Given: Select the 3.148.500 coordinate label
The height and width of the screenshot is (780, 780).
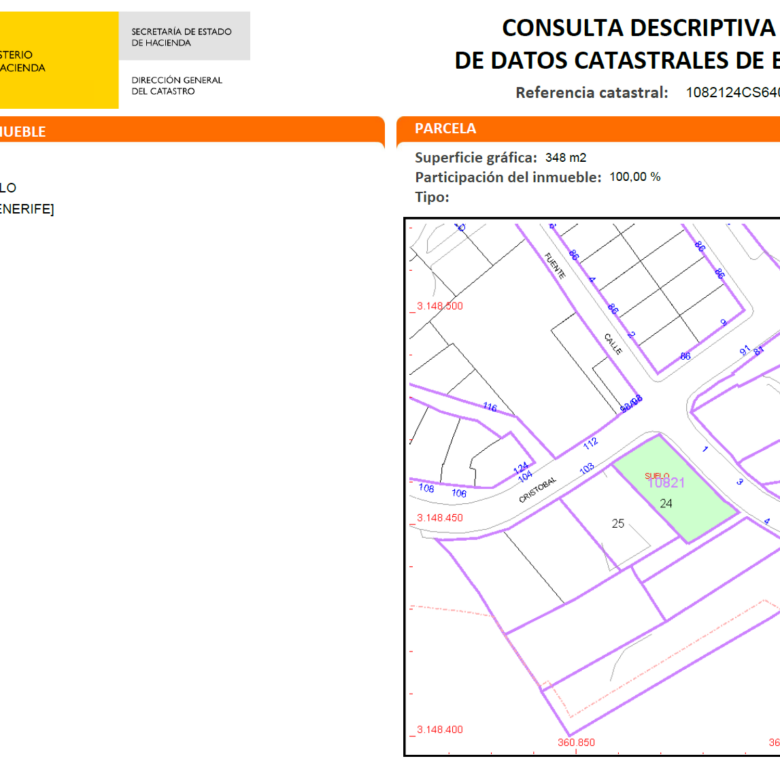Looking at the screenshot, I should tap(440, 306).
